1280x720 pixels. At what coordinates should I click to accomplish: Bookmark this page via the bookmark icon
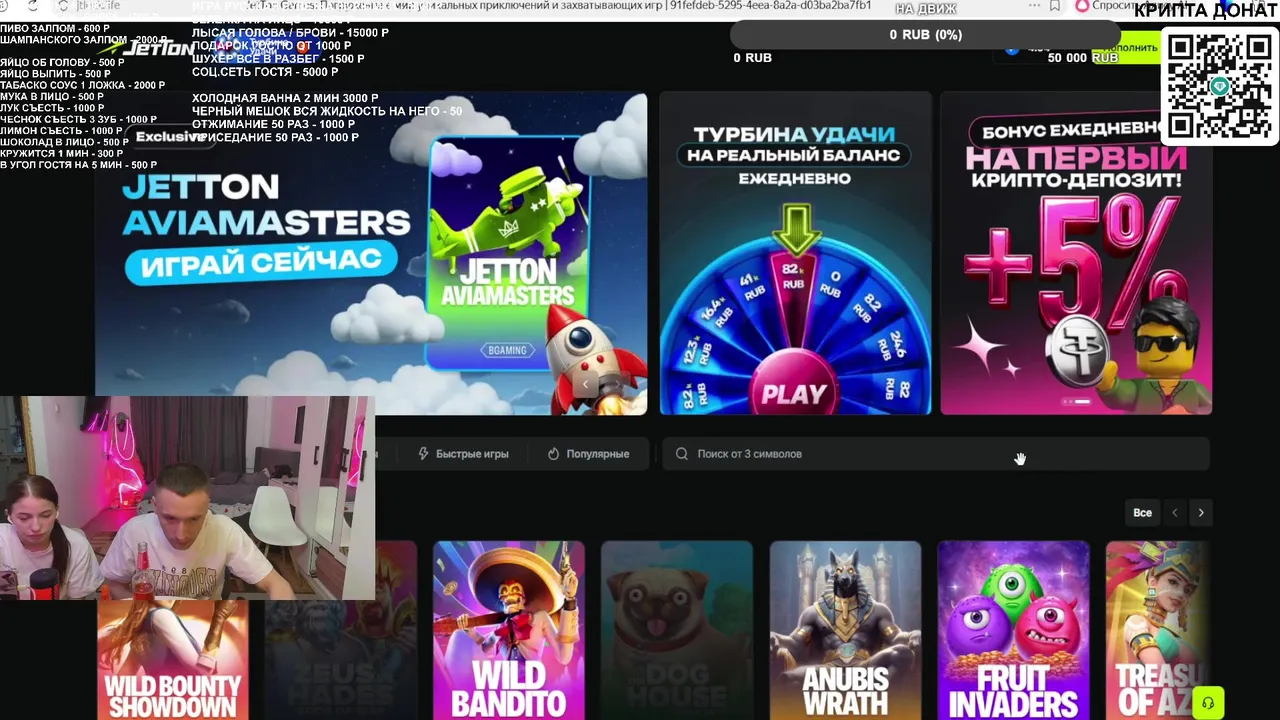1055,6
